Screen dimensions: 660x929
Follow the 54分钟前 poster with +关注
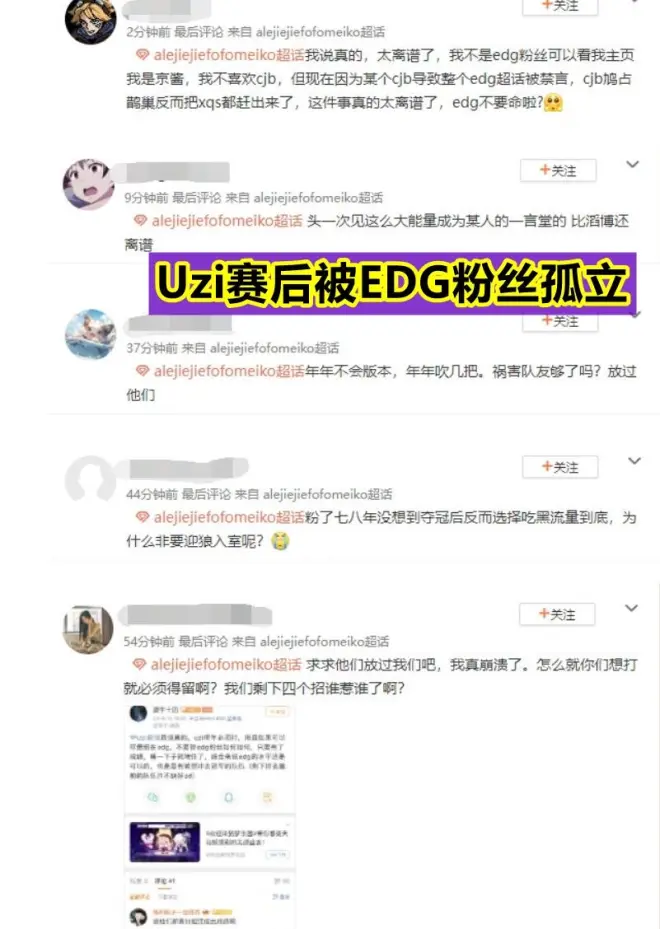557,614
